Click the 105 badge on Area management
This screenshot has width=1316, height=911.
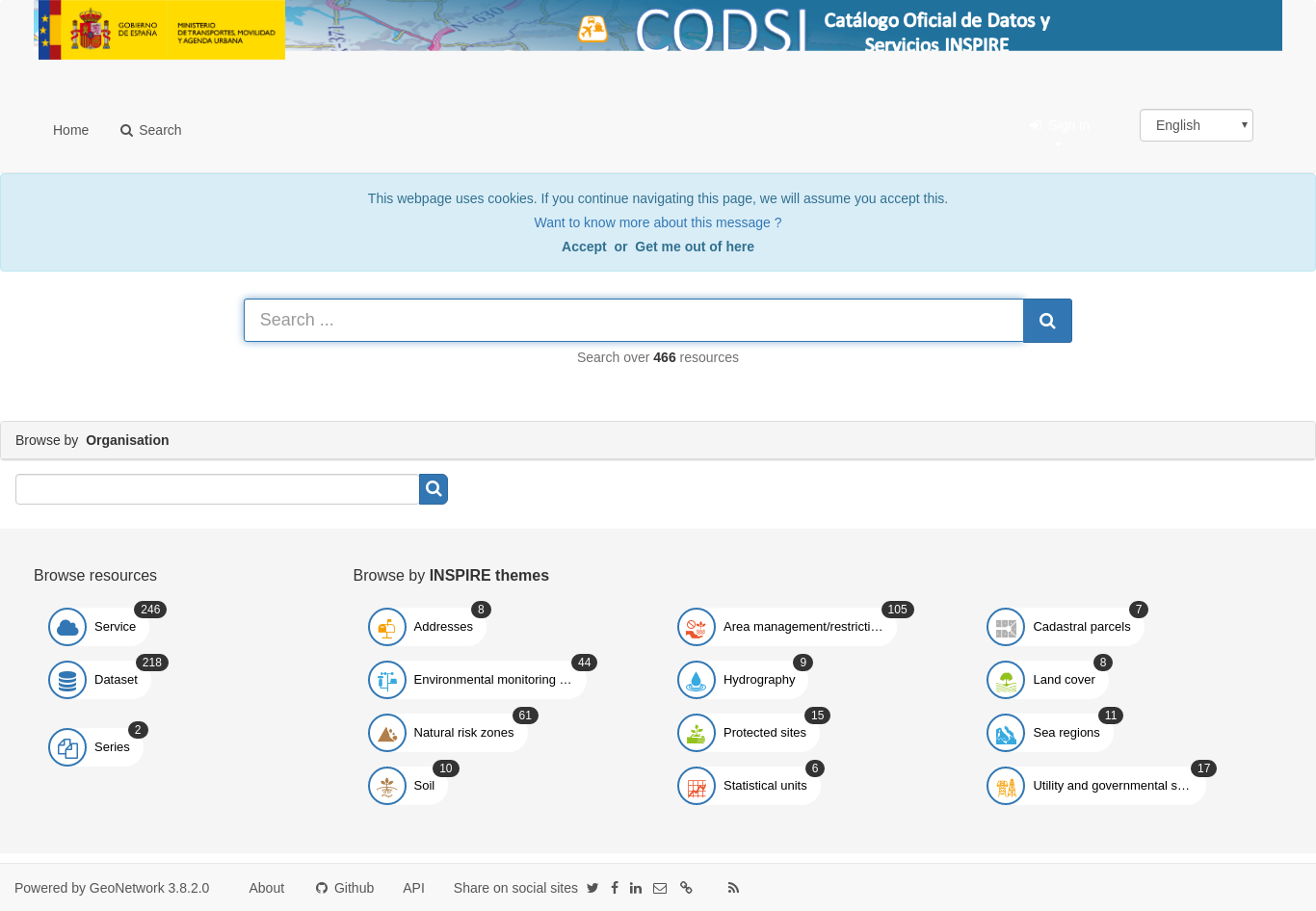(898, 610)
